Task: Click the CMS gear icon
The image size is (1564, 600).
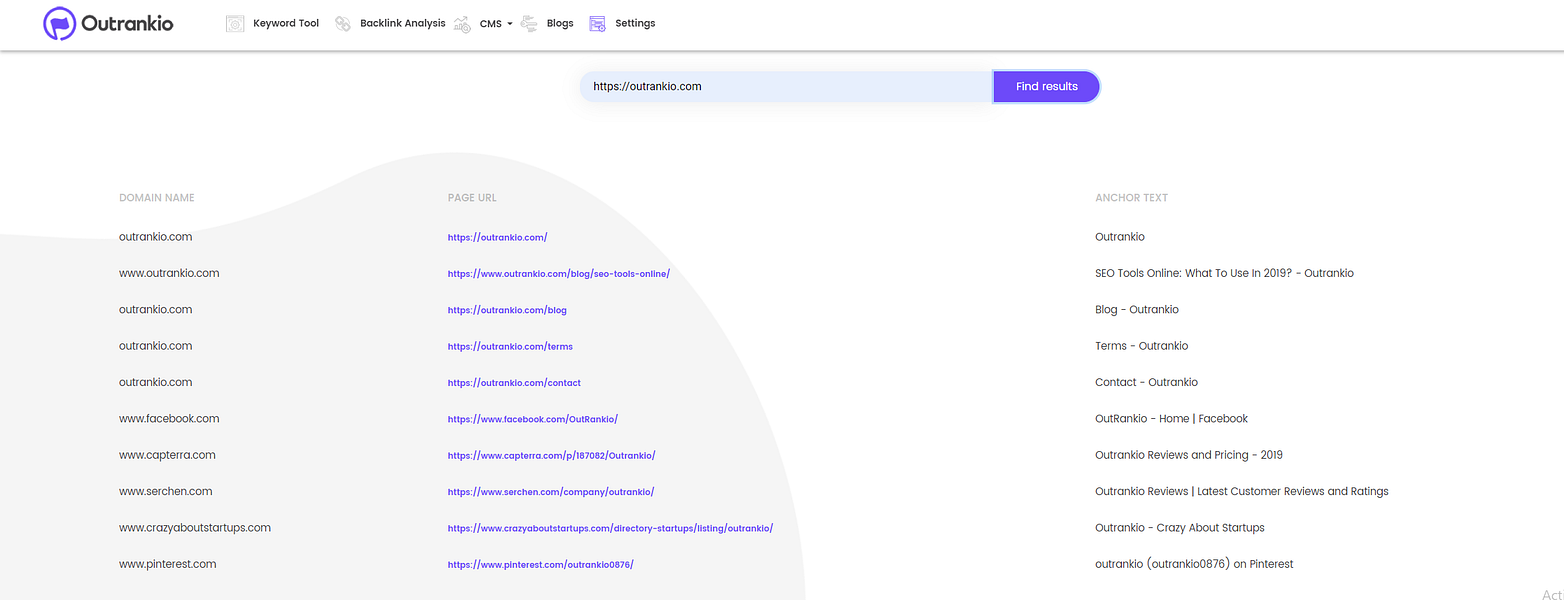Action: 462,24
